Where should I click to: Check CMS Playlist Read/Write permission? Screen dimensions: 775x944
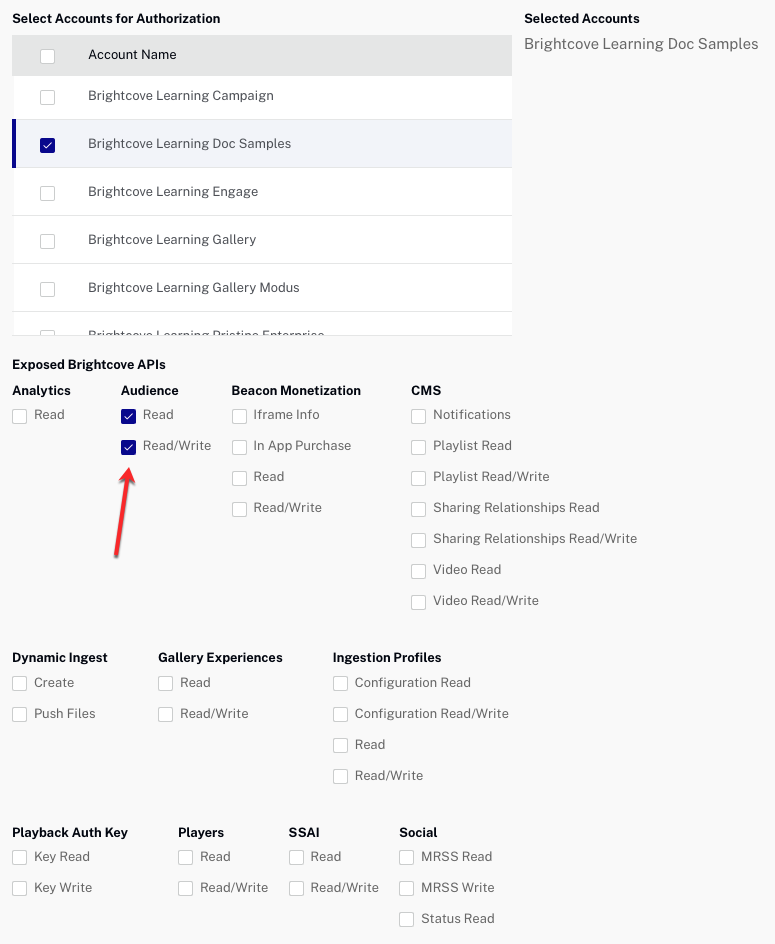click(418, 478)
